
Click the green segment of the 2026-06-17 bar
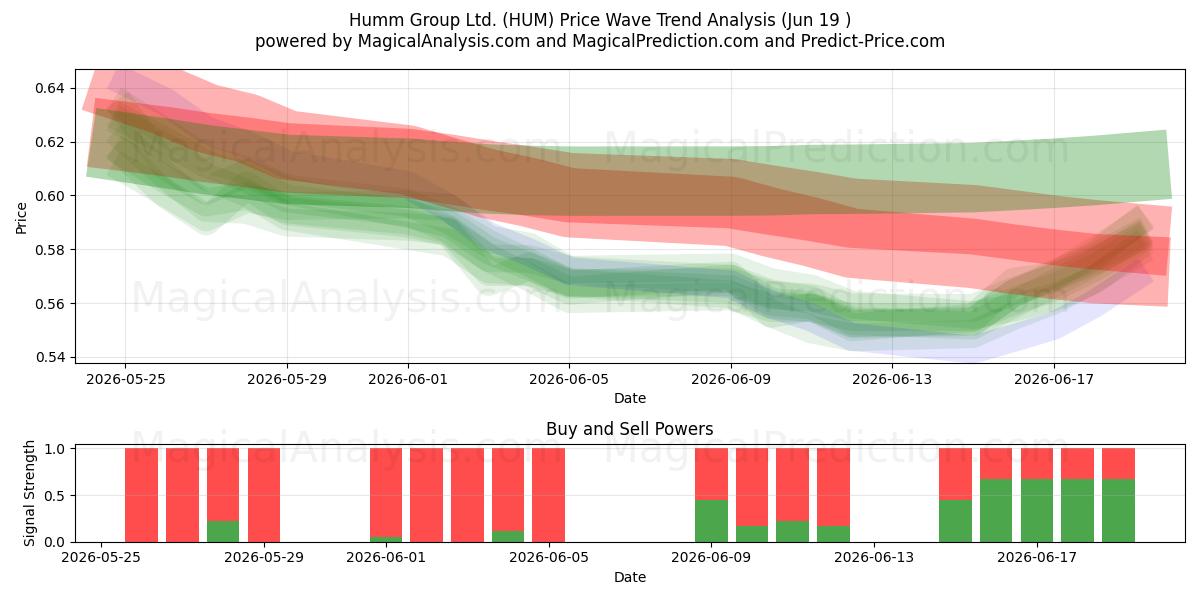[1037, 511]
